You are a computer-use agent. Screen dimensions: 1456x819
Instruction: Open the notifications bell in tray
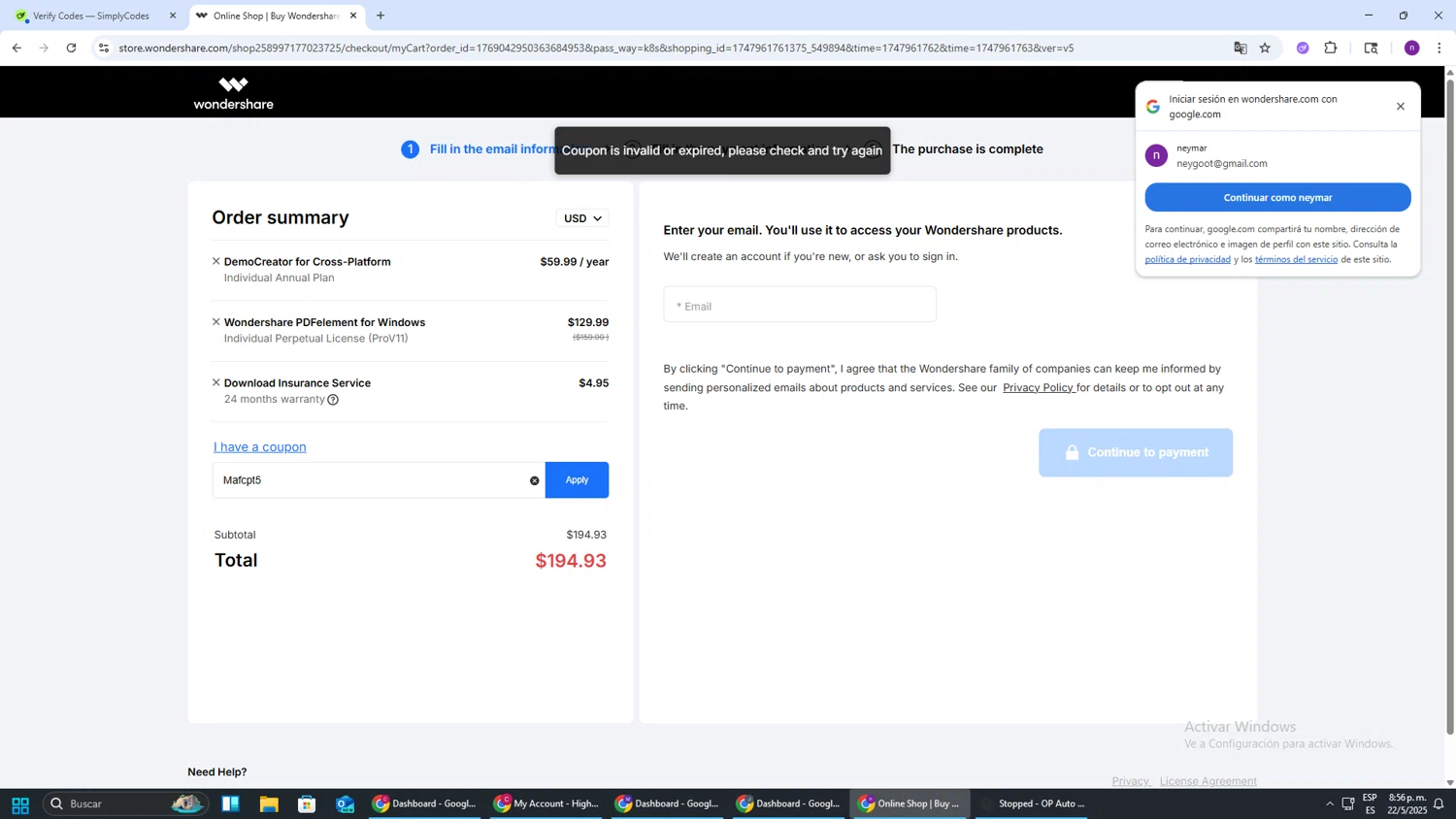pos(1439,803)
